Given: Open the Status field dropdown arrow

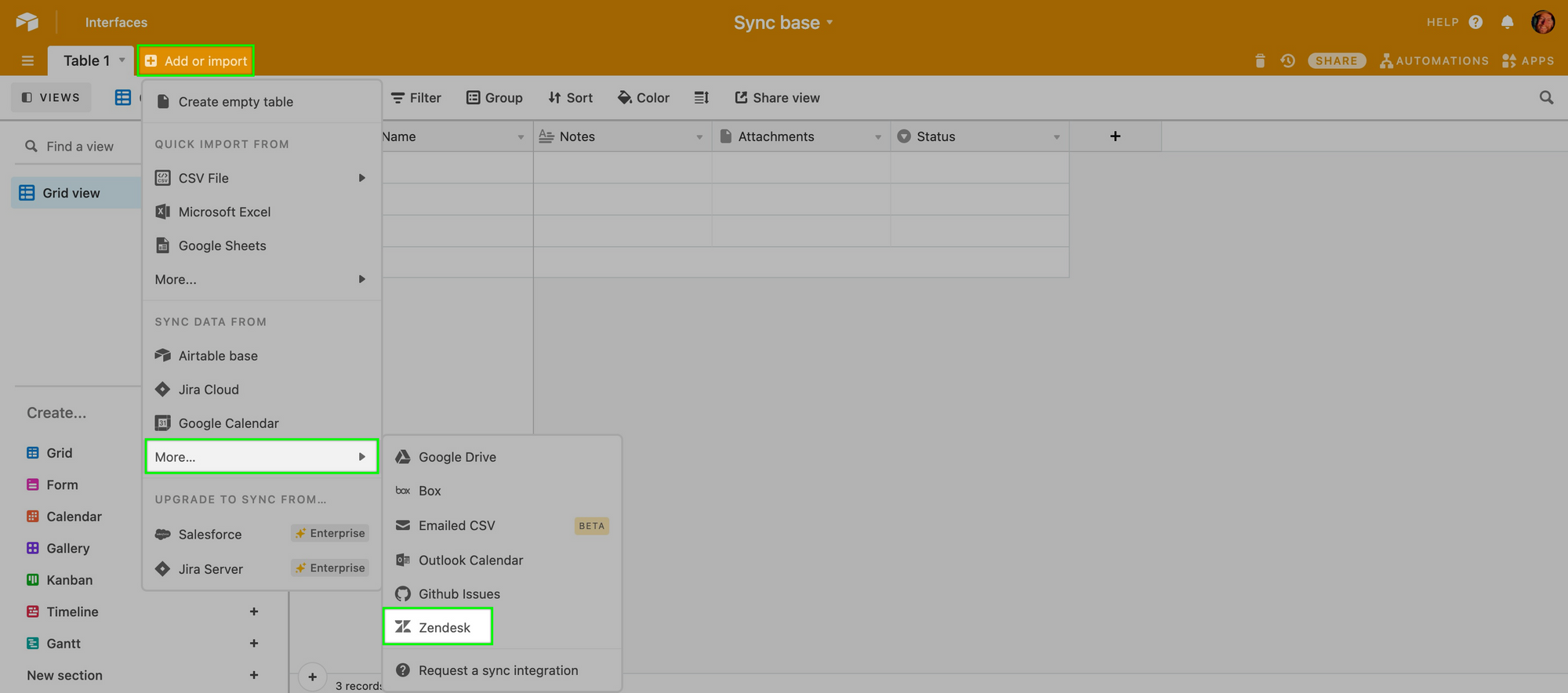Looking at the screenshot, I should [x=1057, y=137].
